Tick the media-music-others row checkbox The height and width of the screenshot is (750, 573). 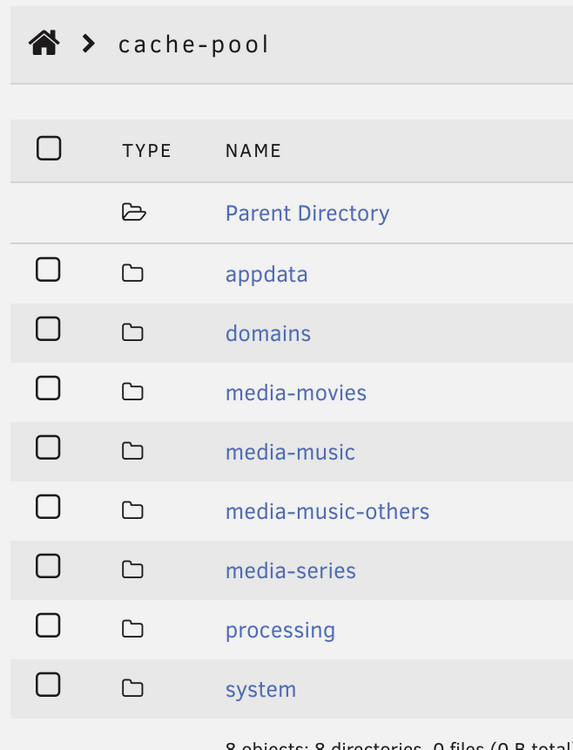48,507
